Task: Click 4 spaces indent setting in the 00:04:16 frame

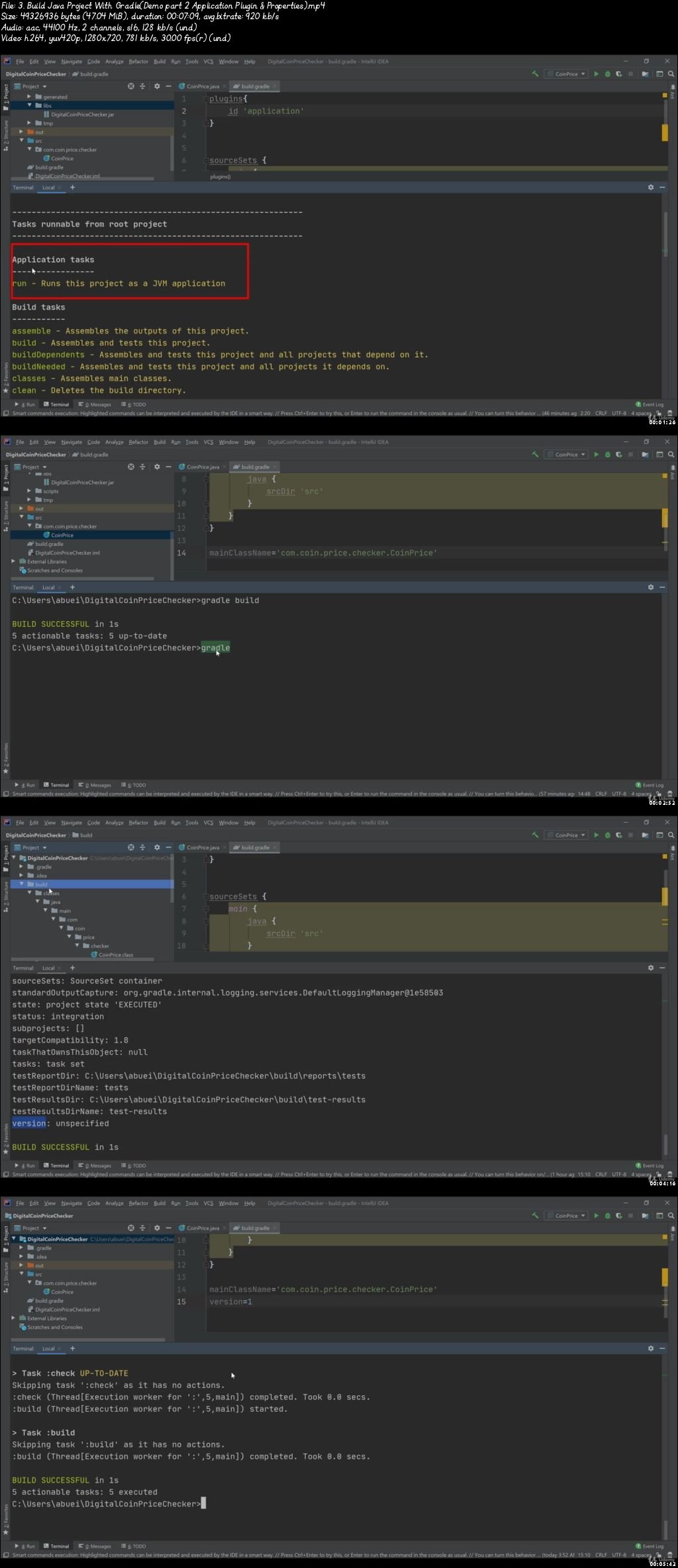Action: [x=641, y=1174]
